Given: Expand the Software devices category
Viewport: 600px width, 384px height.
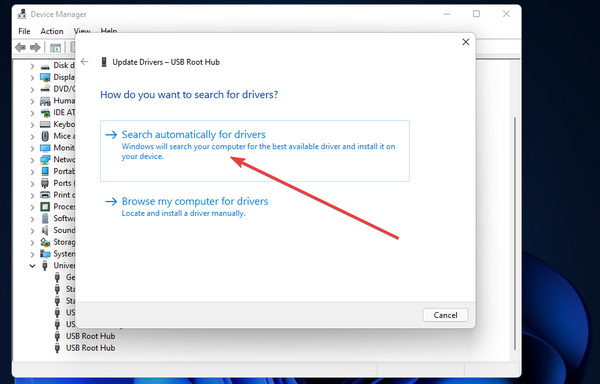Looking at the screenshot, I should coord(33,219).
